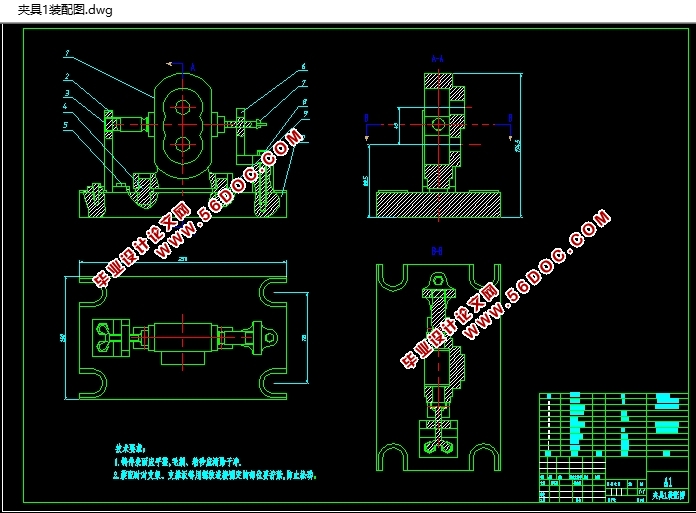
Task: Select the hatched base plate in section A-A
Action: [437, 204]
